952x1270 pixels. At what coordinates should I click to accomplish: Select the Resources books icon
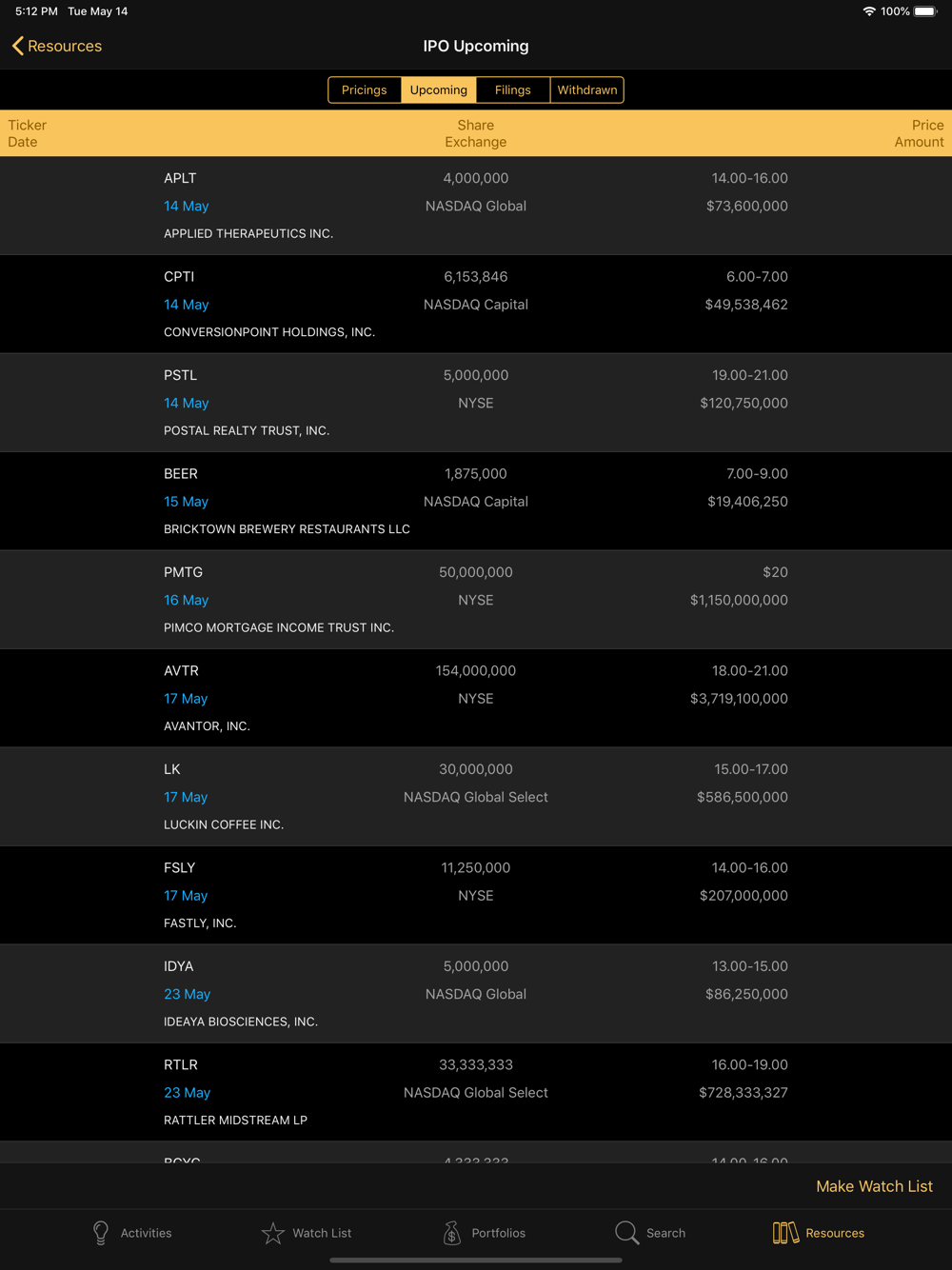pyautogui.click(x=785, y=1233)
